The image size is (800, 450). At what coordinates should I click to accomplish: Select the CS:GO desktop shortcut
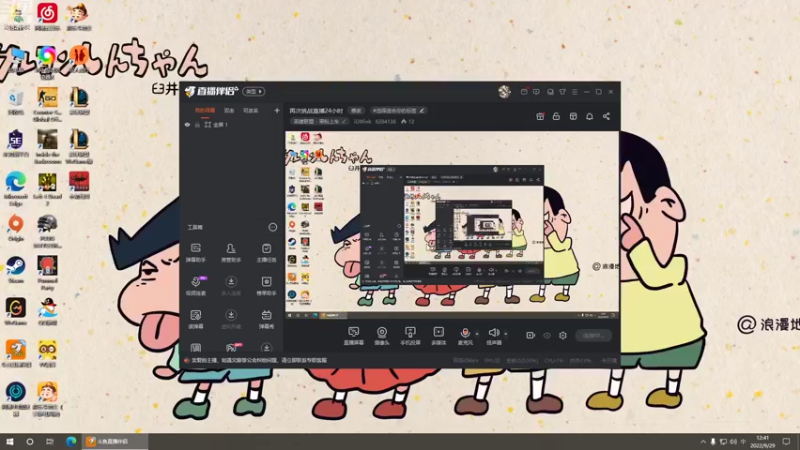pyautogui.click(x=47, y=105)
